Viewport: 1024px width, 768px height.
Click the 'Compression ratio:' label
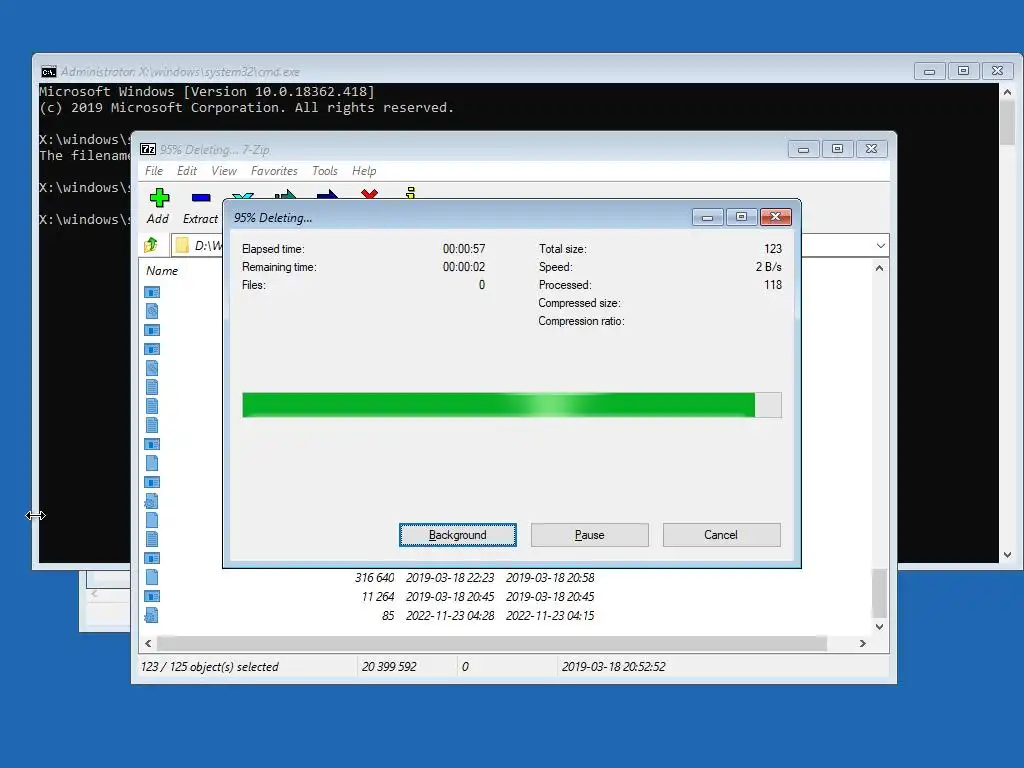581,321
